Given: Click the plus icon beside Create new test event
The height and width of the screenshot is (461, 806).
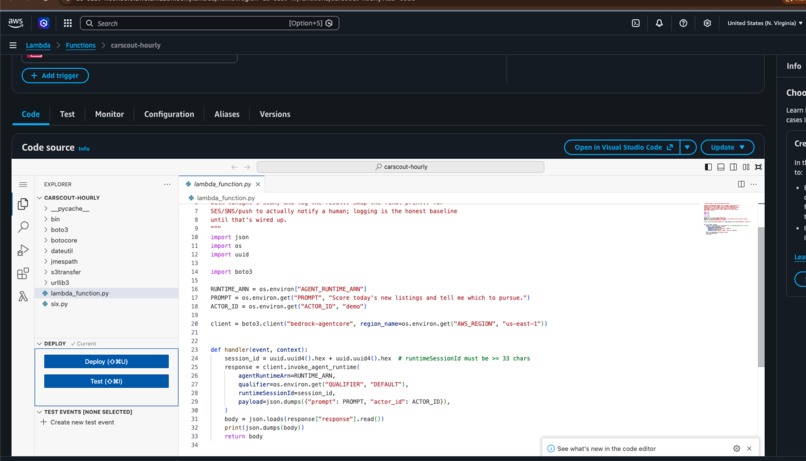Looking at the screenshot, I should (x=43, y=422).
